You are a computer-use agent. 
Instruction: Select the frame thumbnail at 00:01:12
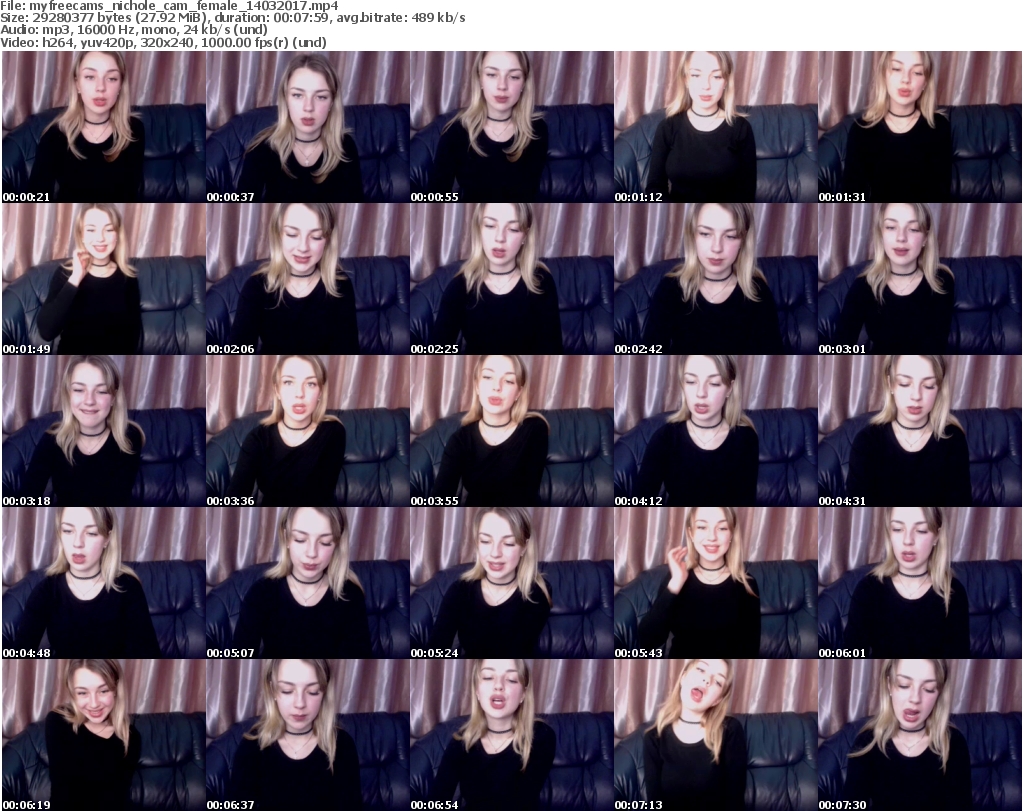(716, 127)
